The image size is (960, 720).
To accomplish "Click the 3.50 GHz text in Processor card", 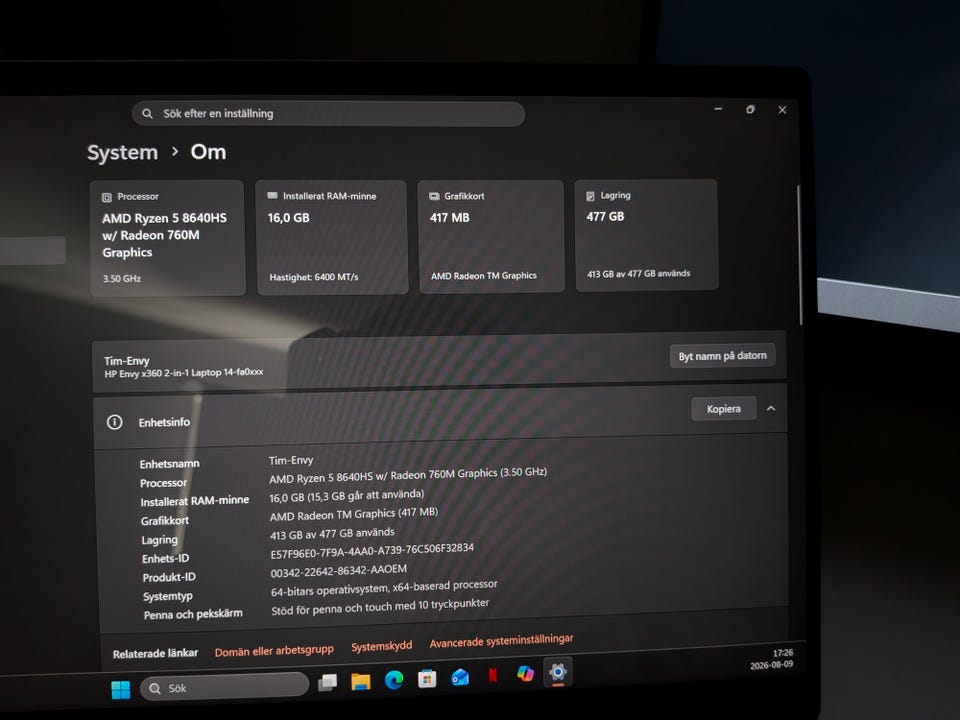I will pos(122,279).
